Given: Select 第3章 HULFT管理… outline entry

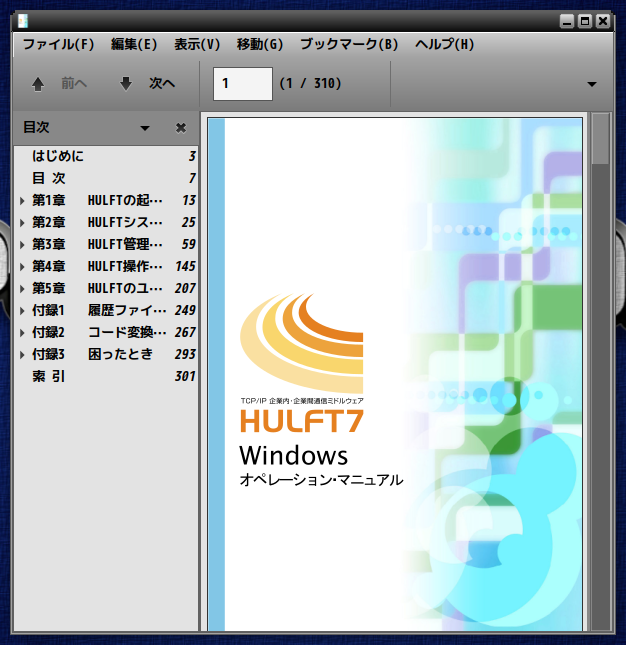Looking at the screenshot, I should click(x=106, y=244).
